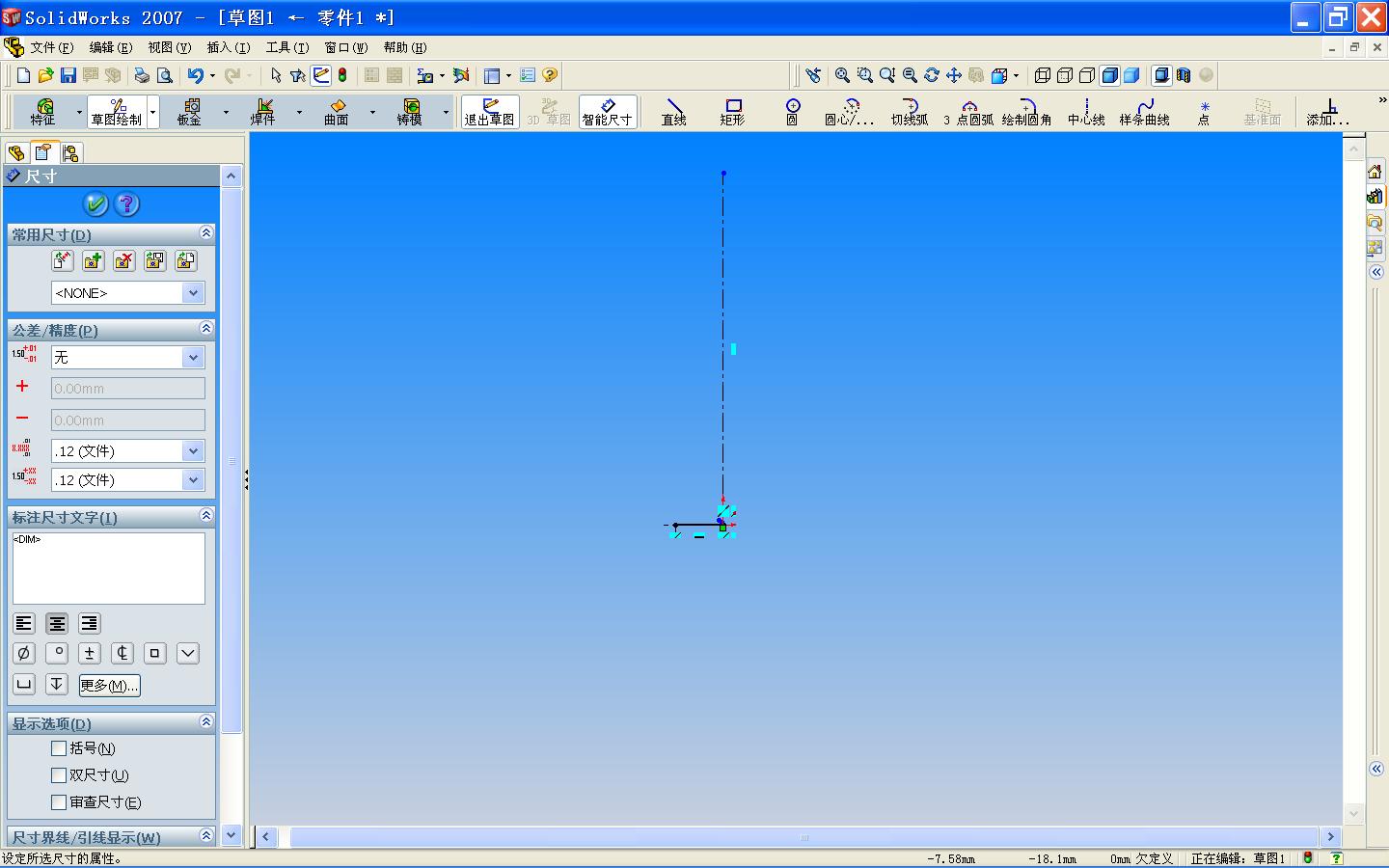Collapse the 标注尺寸文字(I) section
Viewport: 1389px width, 868px height.
[205, 516]
